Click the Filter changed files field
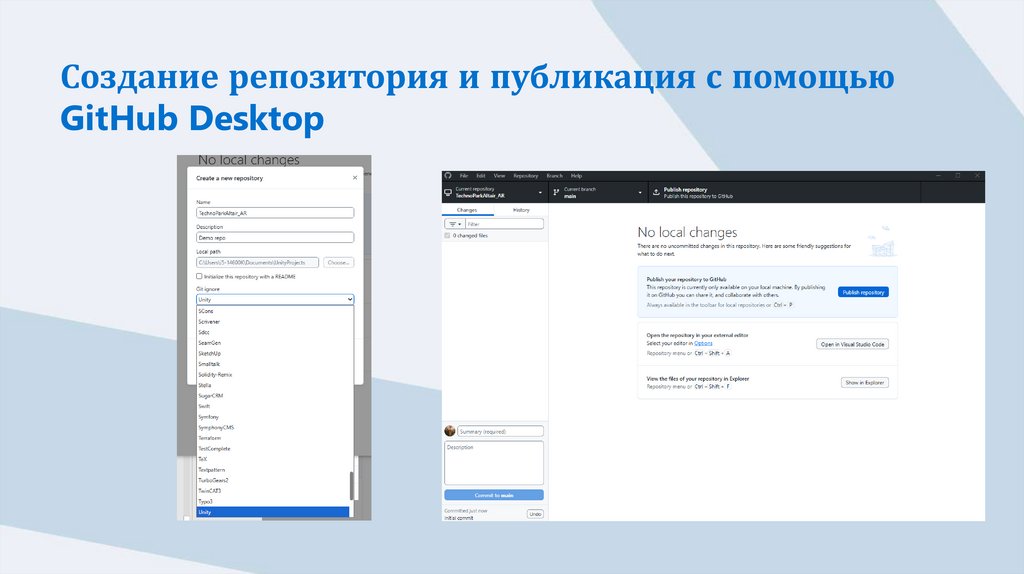 (x=504, y=224)
